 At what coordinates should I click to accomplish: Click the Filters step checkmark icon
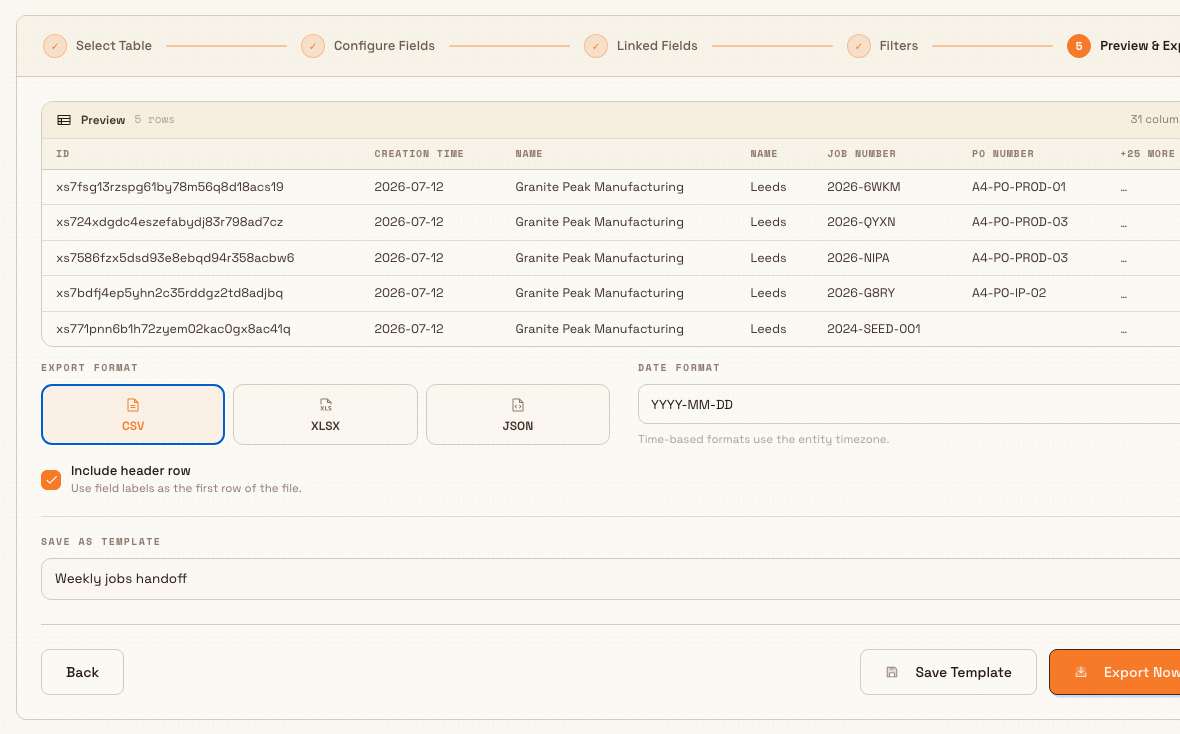click(859, 46)
